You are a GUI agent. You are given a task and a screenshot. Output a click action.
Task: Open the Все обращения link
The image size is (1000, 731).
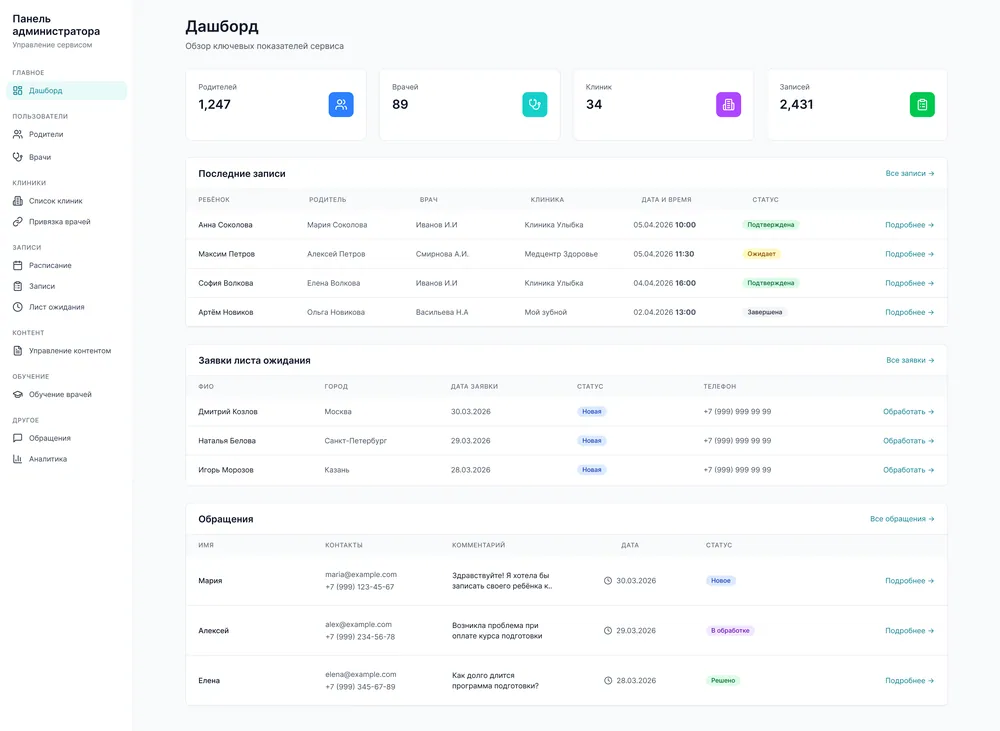[x=902, y=519]
